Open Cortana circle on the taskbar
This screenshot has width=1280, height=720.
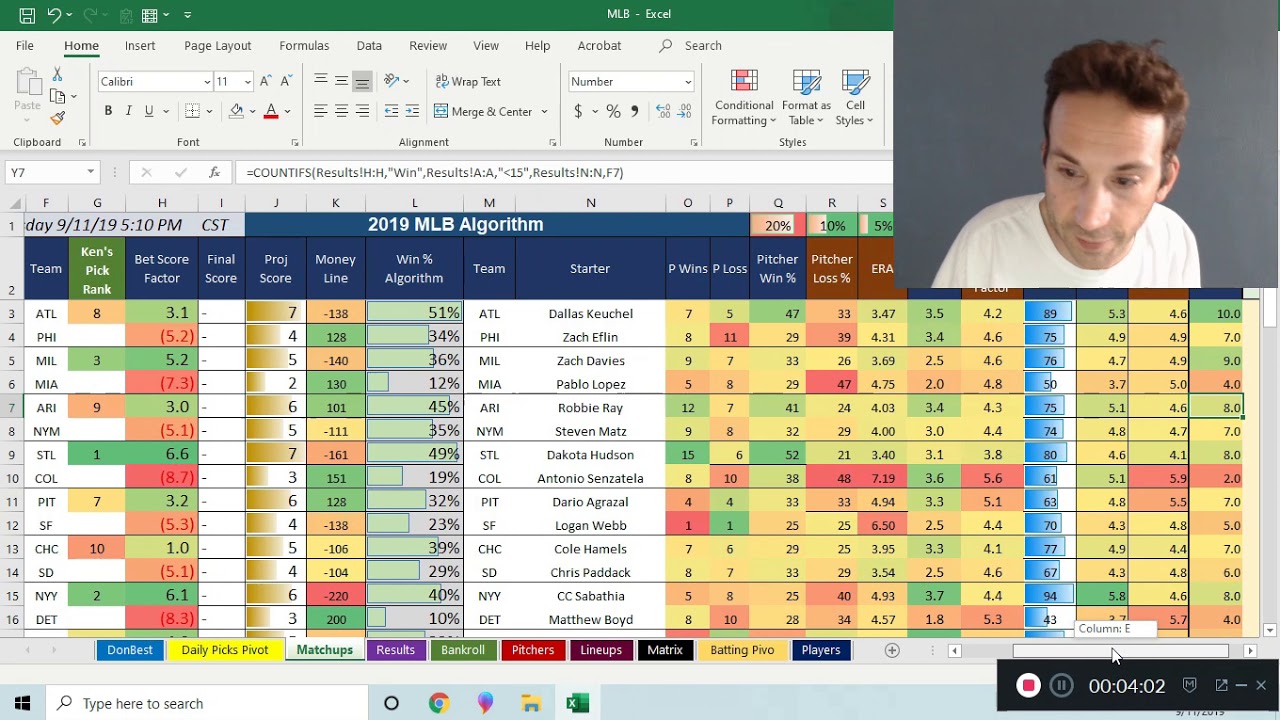[391, 703]
